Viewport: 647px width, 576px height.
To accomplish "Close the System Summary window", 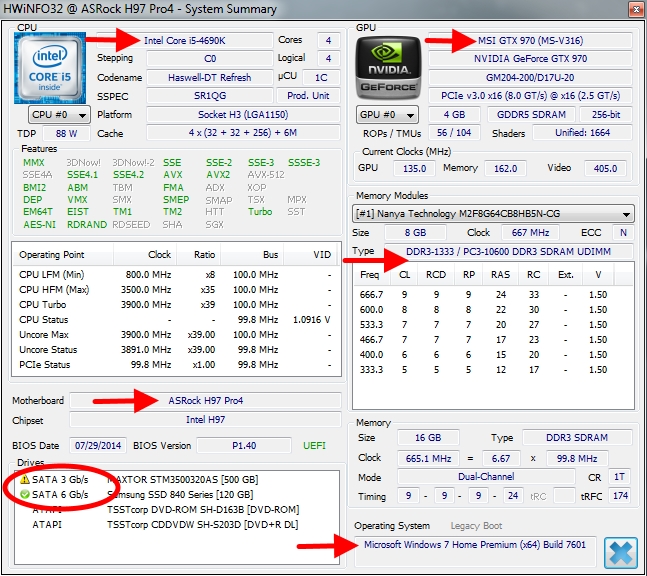I will (x=636, y=9).
